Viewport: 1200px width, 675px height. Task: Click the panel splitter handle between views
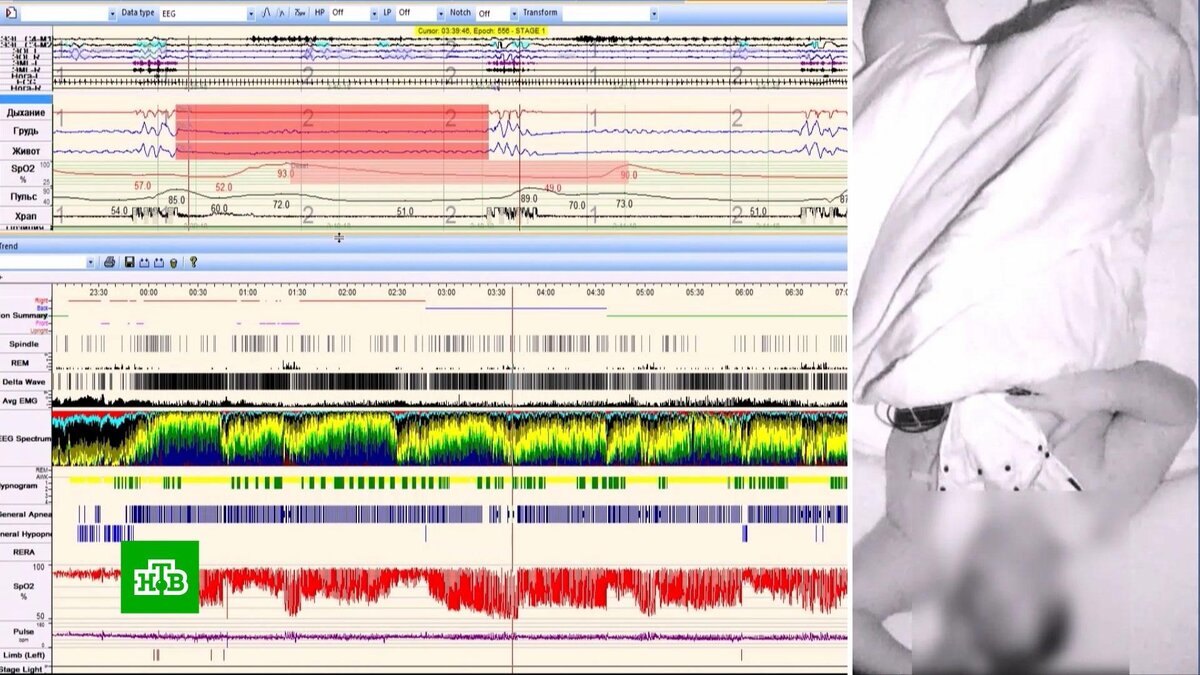coord(339,237)
